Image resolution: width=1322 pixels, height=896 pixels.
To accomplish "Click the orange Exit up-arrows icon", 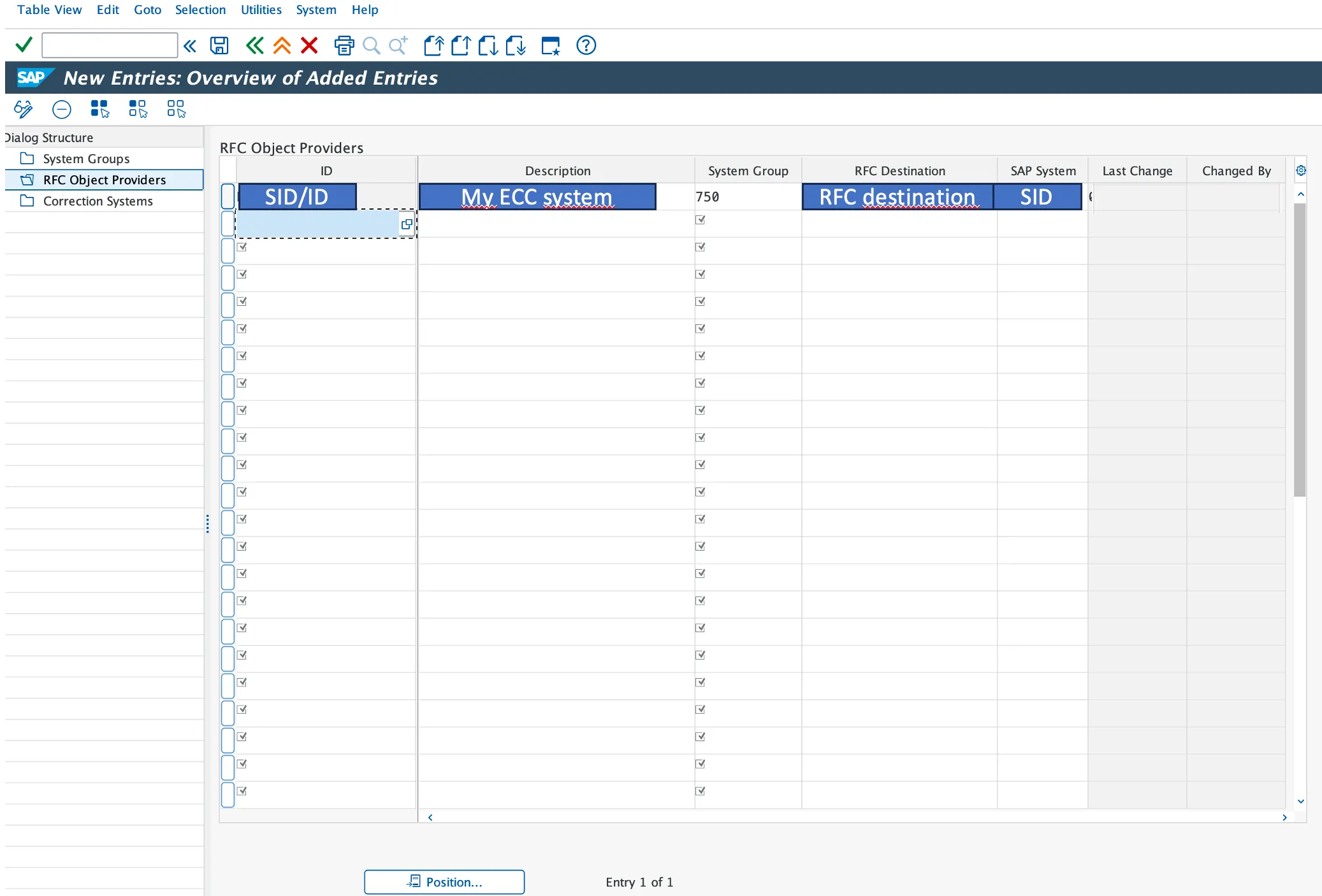I will [x=282, y=45].
